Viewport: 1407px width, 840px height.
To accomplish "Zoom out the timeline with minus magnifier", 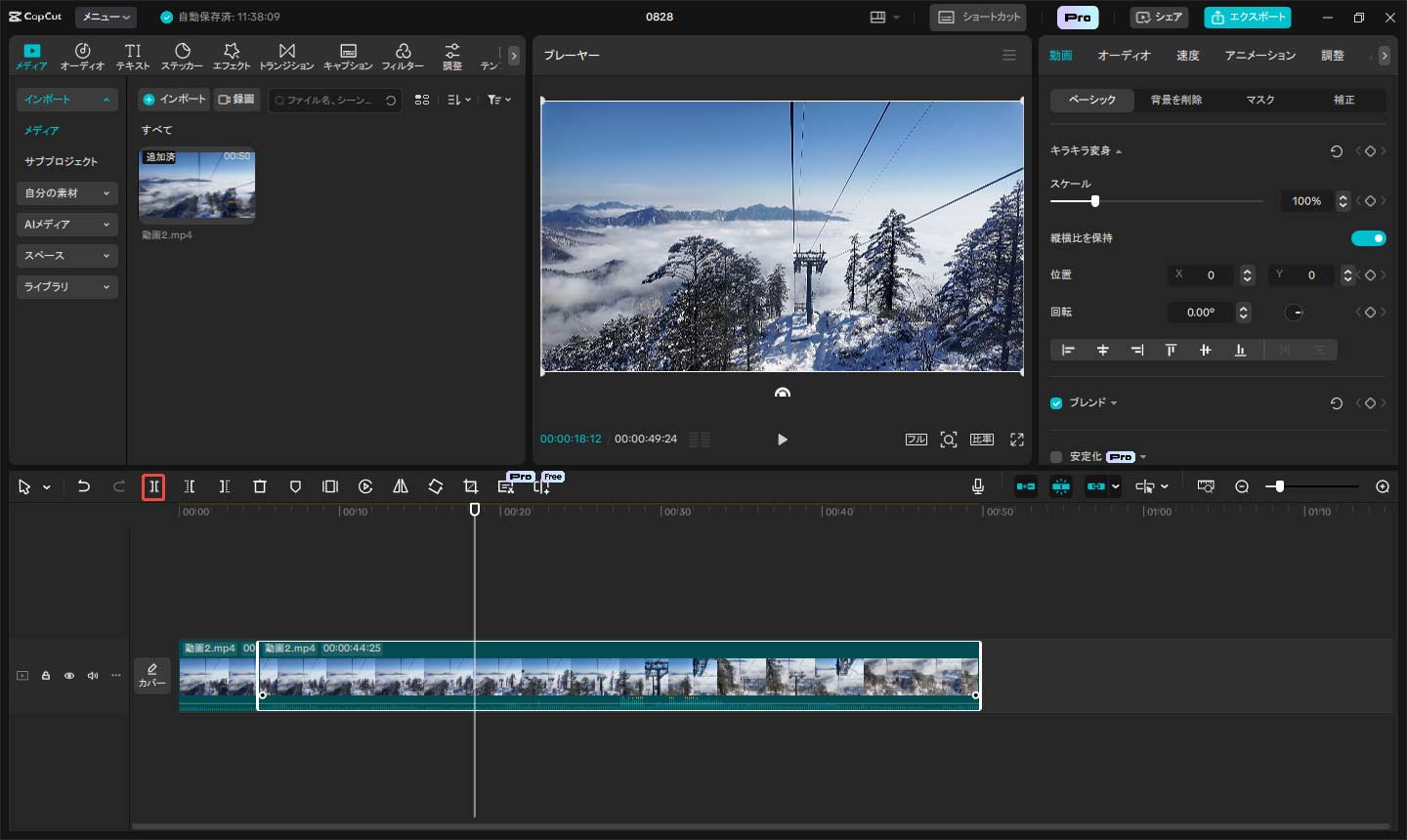I will click(1242, 486).
